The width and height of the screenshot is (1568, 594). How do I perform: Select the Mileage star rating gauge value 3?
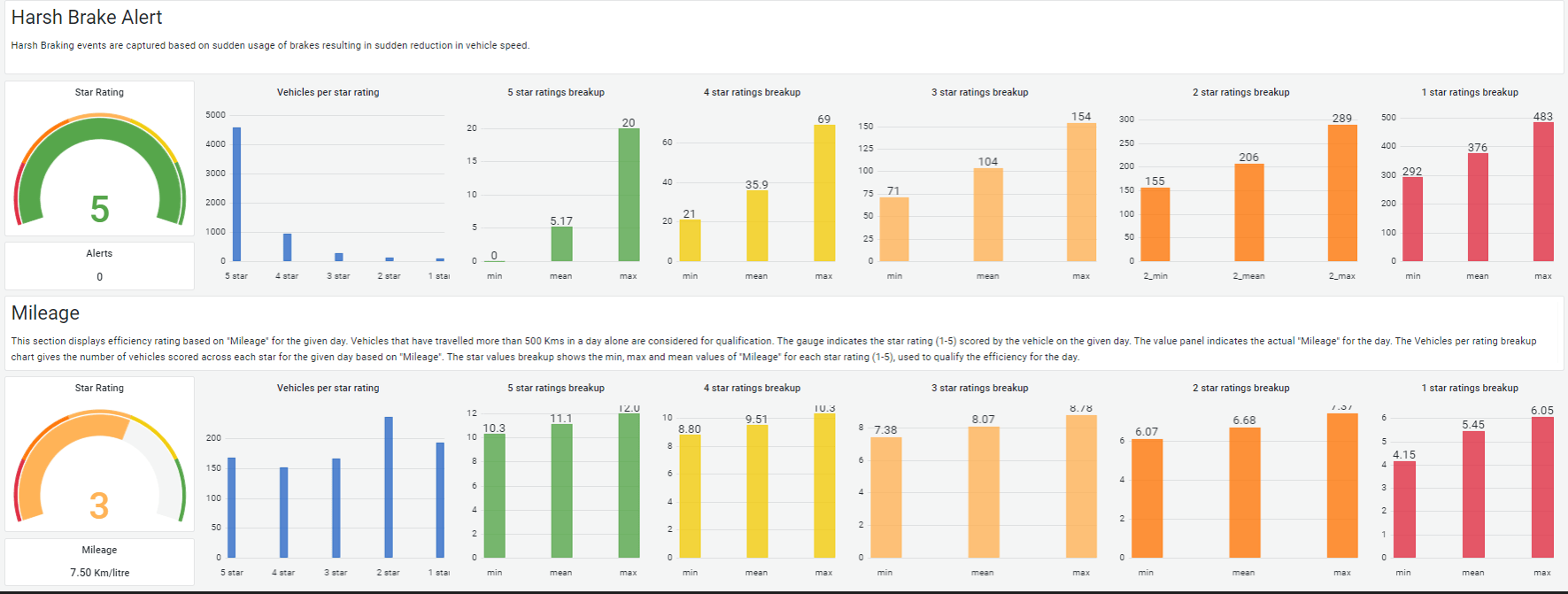tap(99, 505)
